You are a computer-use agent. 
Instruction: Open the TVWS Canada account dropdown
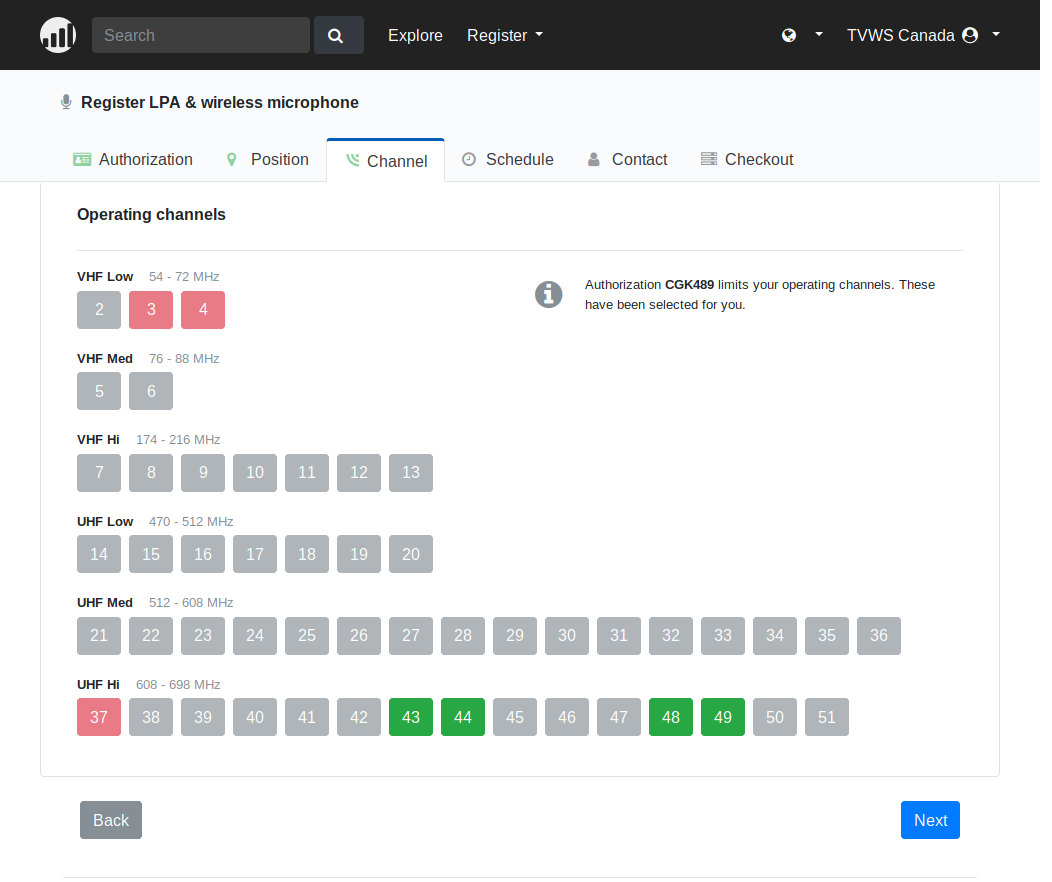click(x=922, y=35)
